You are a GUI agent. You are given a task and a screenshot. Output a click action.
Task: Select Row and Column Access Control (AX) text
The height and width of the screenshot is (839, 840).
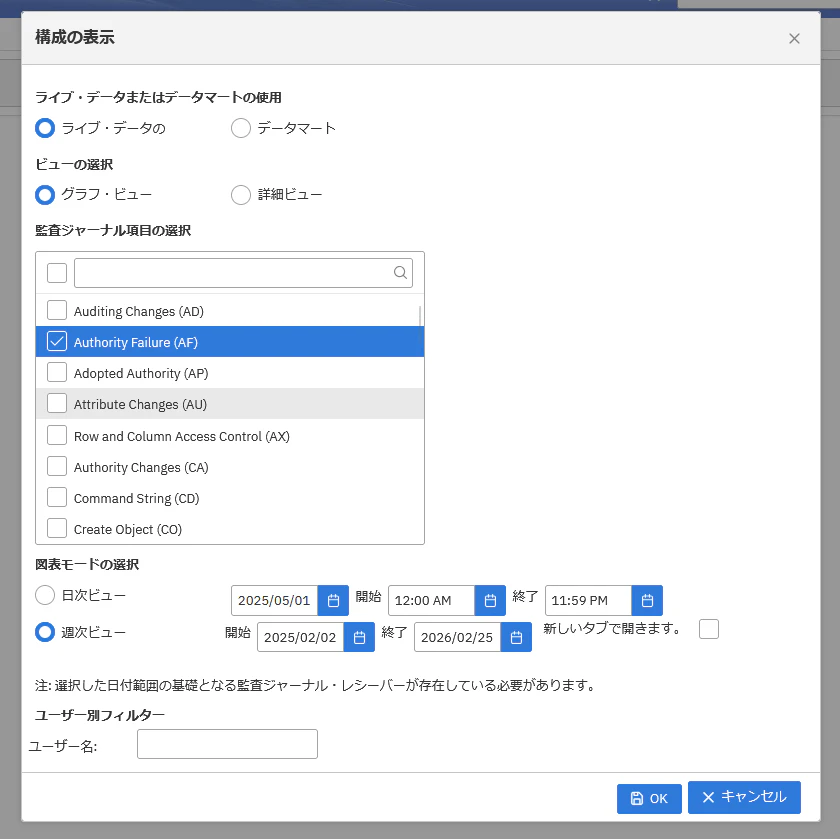(x=182, y=437)
